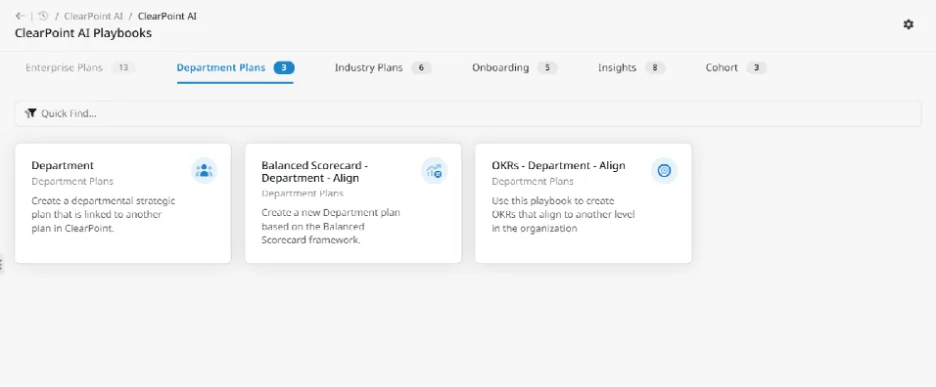The width and height of the screenshot is (936, 387).
Task: Click the chart icon on Balanced Scorecard card
Action: pos(434,171)
